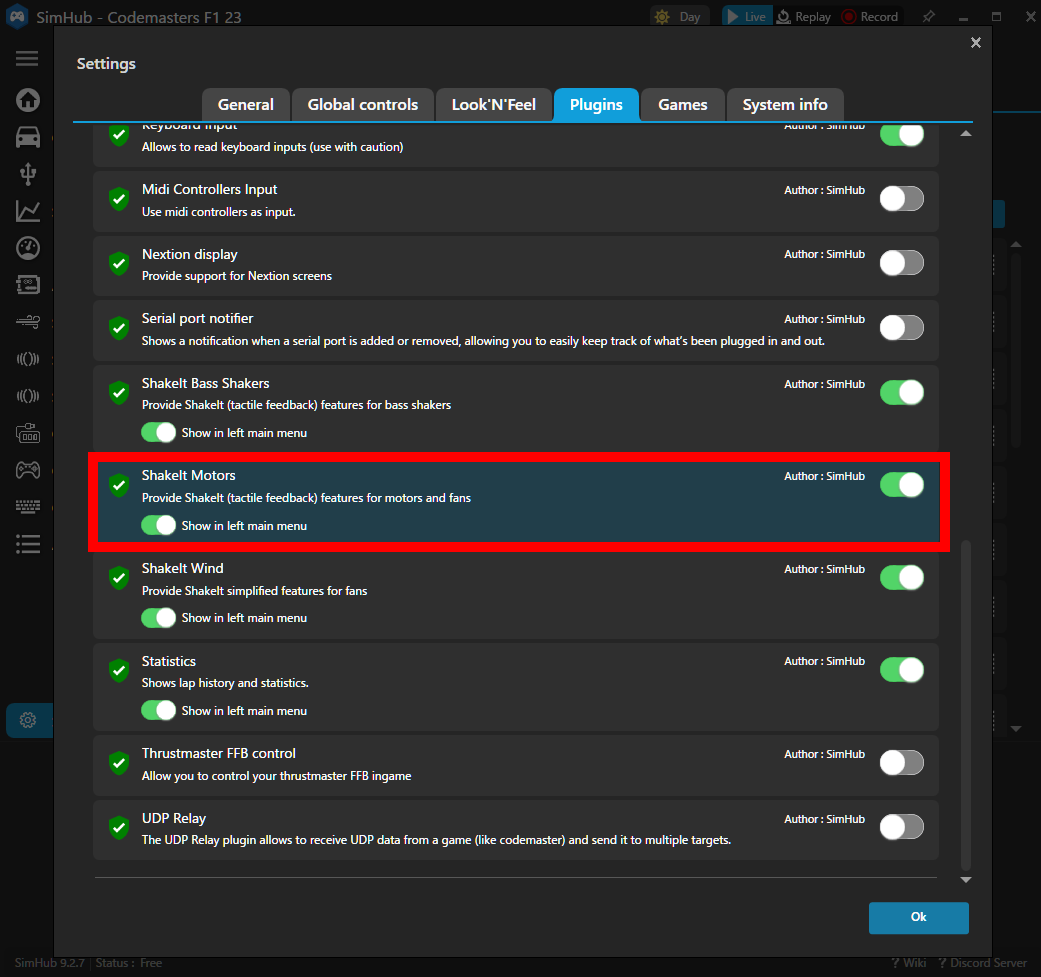This screenshot has width=1041, height=977.
Task: Click the pin icon in the title bar
Action: tap(929, 17)
